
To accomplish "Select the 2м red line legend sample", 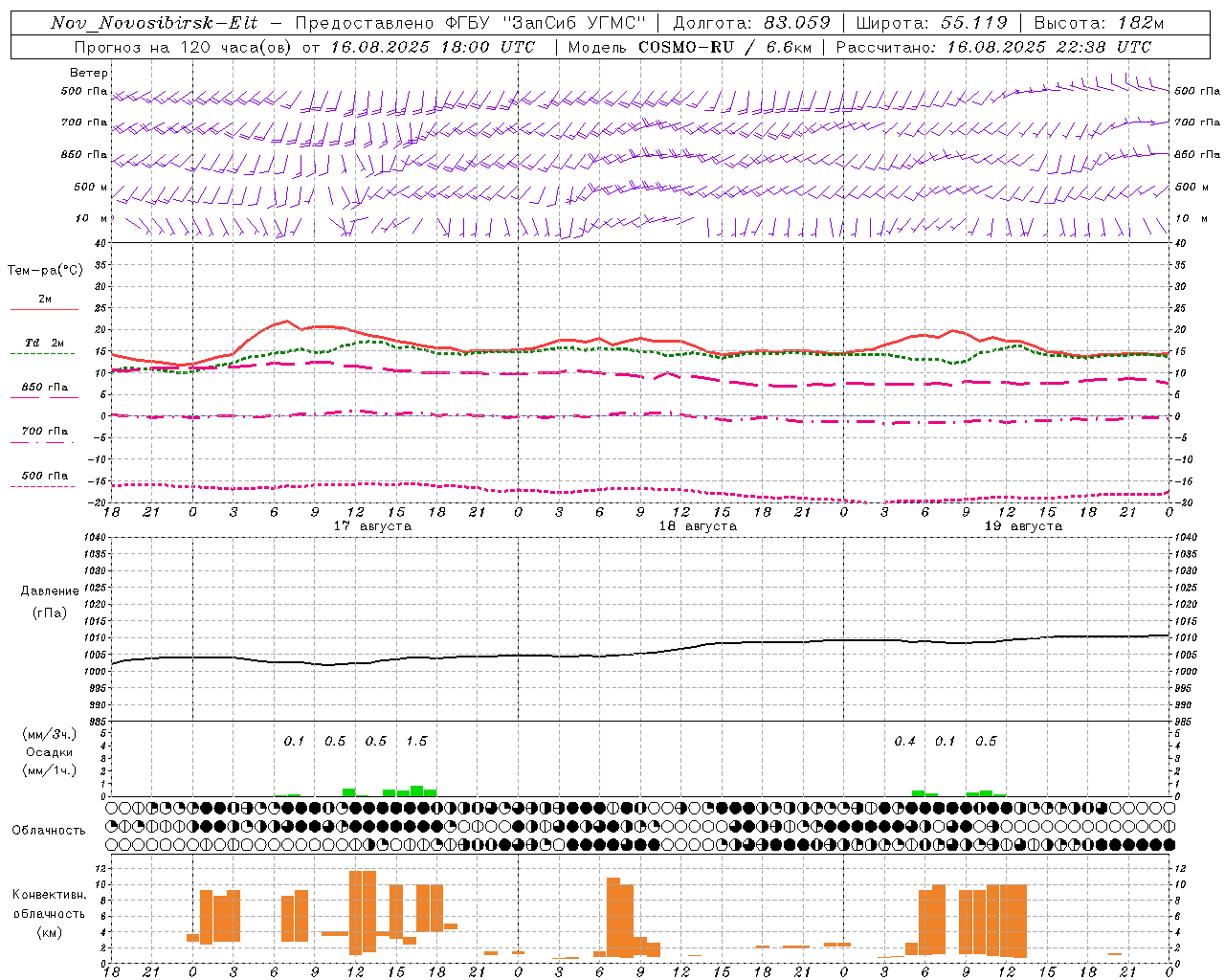I will pyautogui.click(x=44, y=309).
